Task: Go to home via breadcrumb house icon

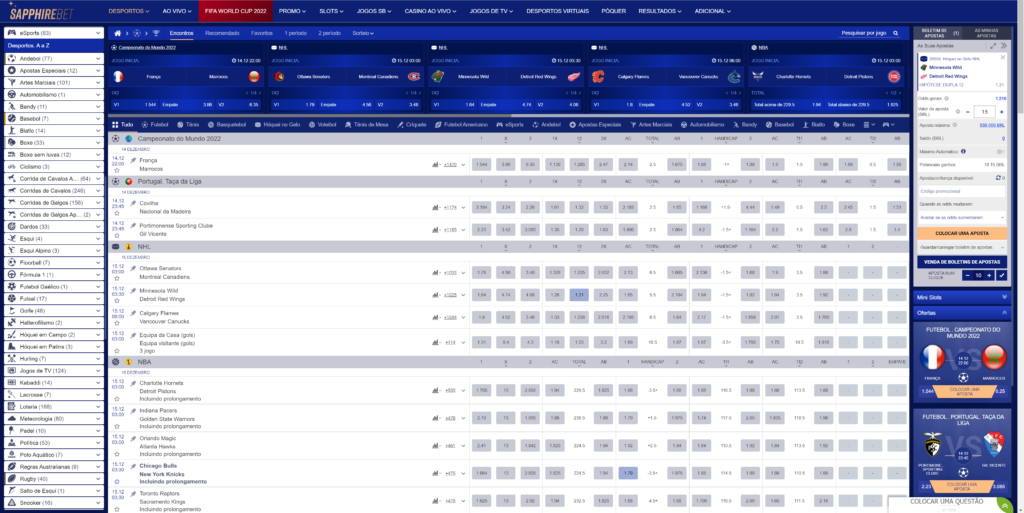Action: 118,33
